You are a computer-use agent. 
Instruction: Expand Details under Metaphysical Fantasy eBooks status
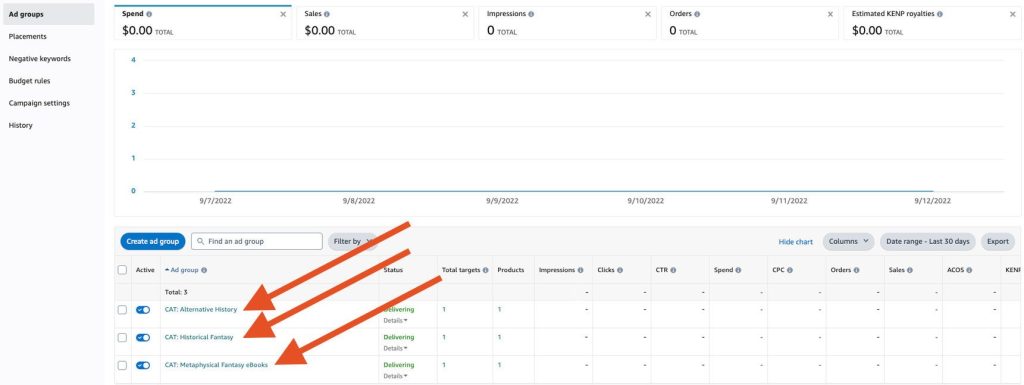click(x=395, y=376)
